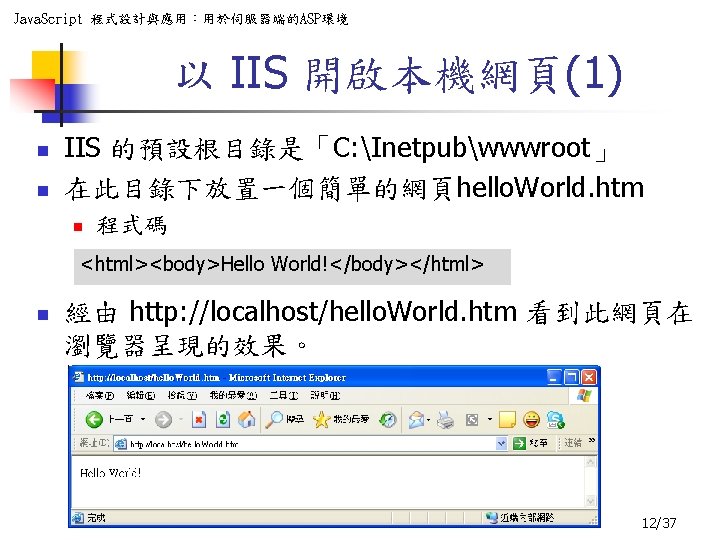
Task: Click the scrollbar down arrow in browser
Action: click(x=591, y=501)
